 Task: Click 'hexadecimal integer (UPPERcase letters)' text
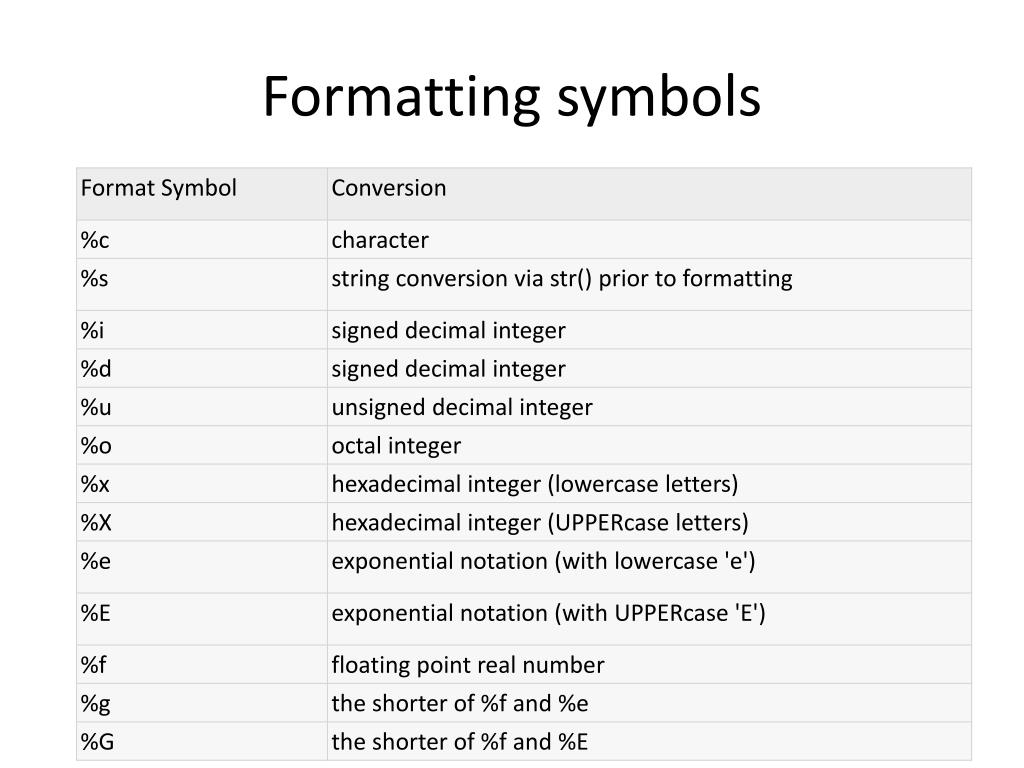click(539, 522)
